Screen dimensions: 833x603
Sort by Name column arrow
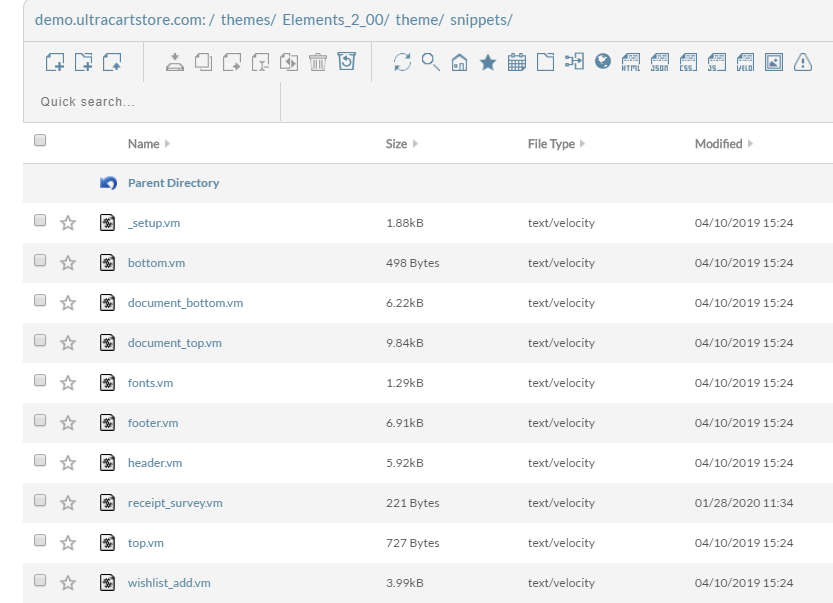[167, 143]
